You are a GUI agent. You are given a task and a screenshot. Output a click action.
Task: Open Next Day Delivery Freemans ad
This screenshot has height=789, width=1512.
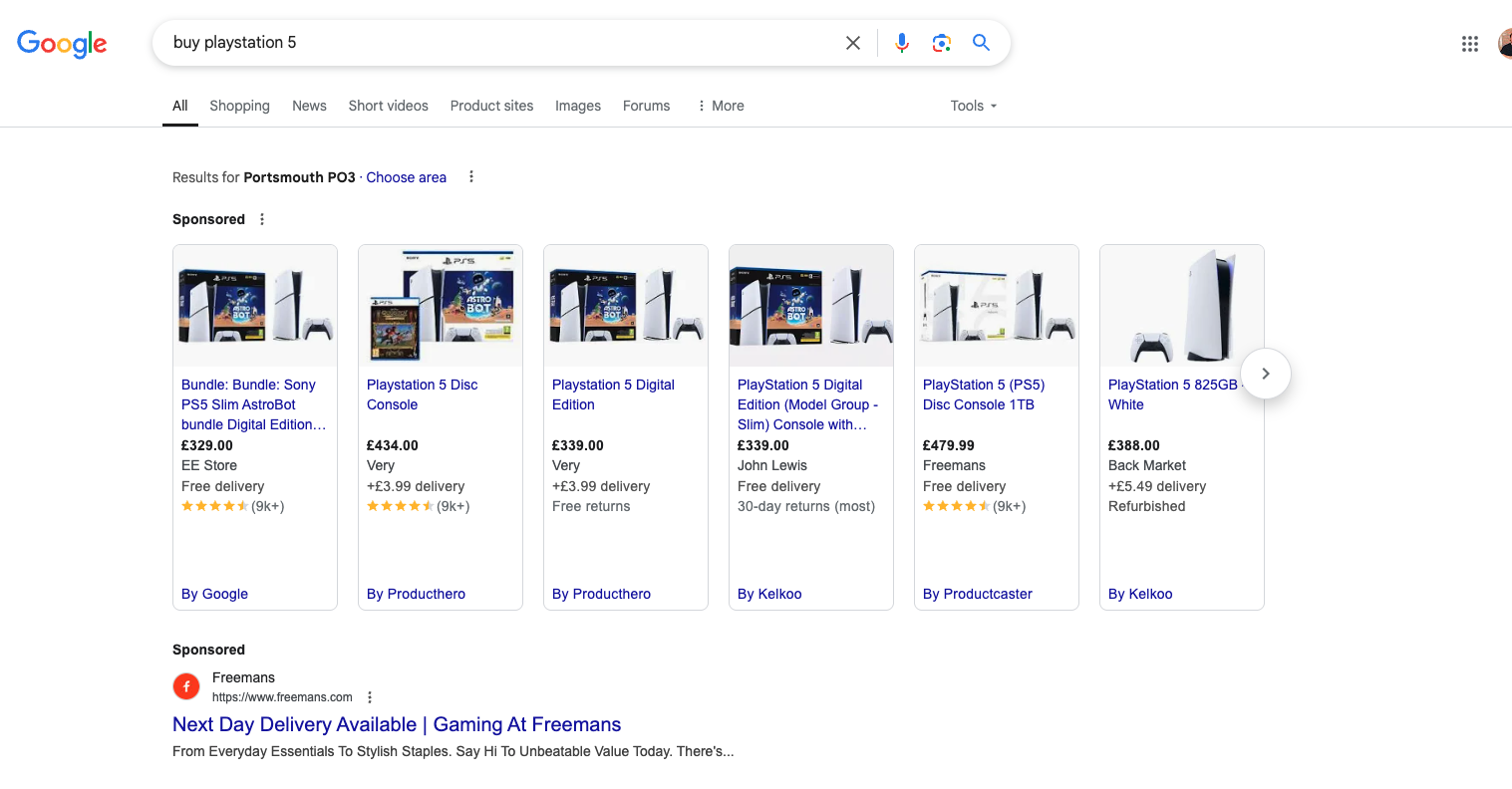coord(397,724)
